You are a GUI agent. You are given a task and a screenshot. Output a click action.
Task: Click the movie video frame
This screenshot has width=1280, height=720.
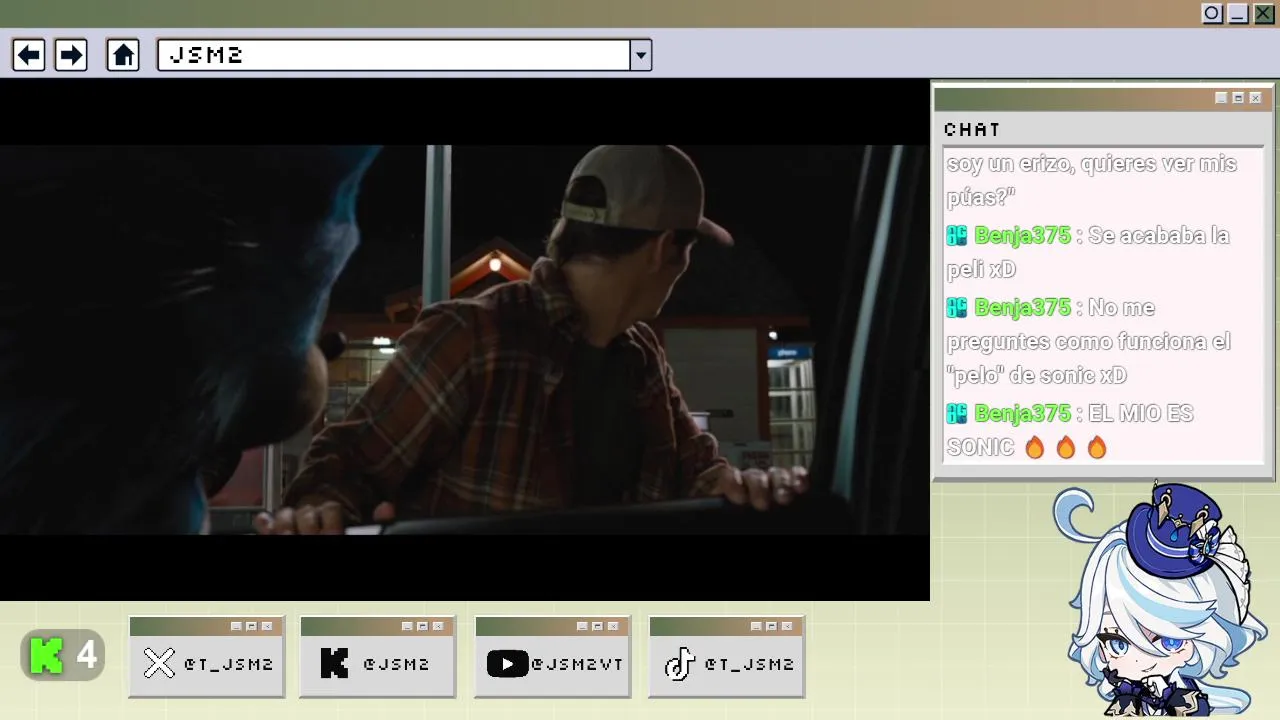(465, 340)
